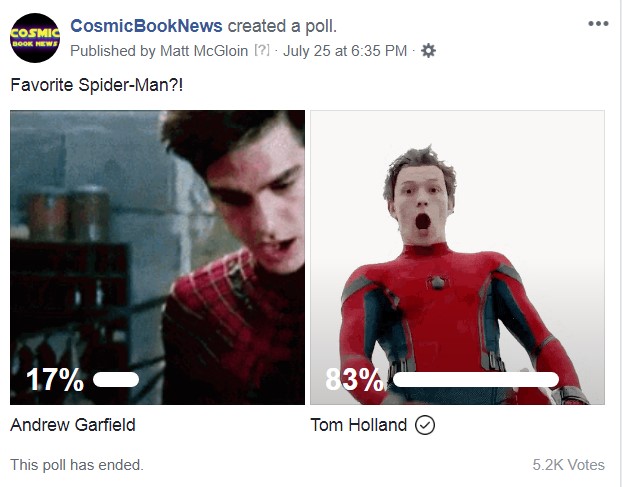The height and width of the screenshot is (487, 622).
Task: Click the 83% percentage text
Action: (354, 380)
